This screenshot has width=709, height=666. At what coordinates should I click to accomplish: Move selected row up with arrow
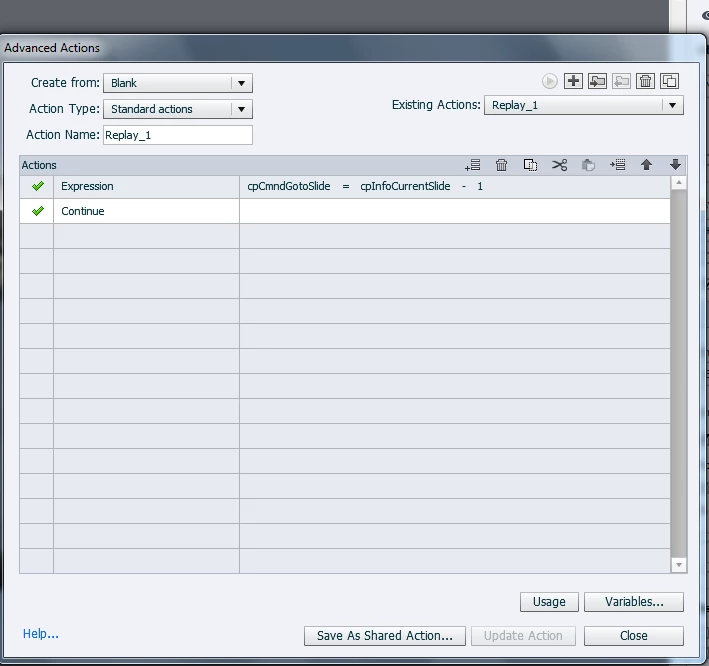[647, 165]
